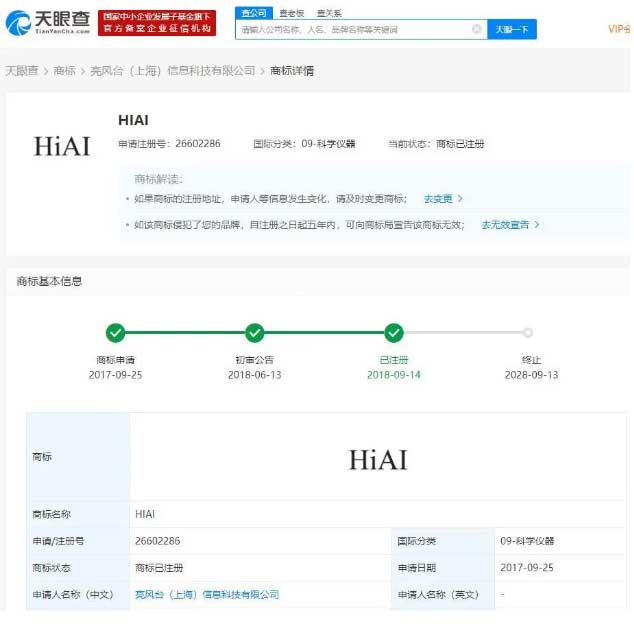Viewport: 634px width, 631px height.
Task: Open the 商标 breadcrumb link
Action: [x=64, y=71]
